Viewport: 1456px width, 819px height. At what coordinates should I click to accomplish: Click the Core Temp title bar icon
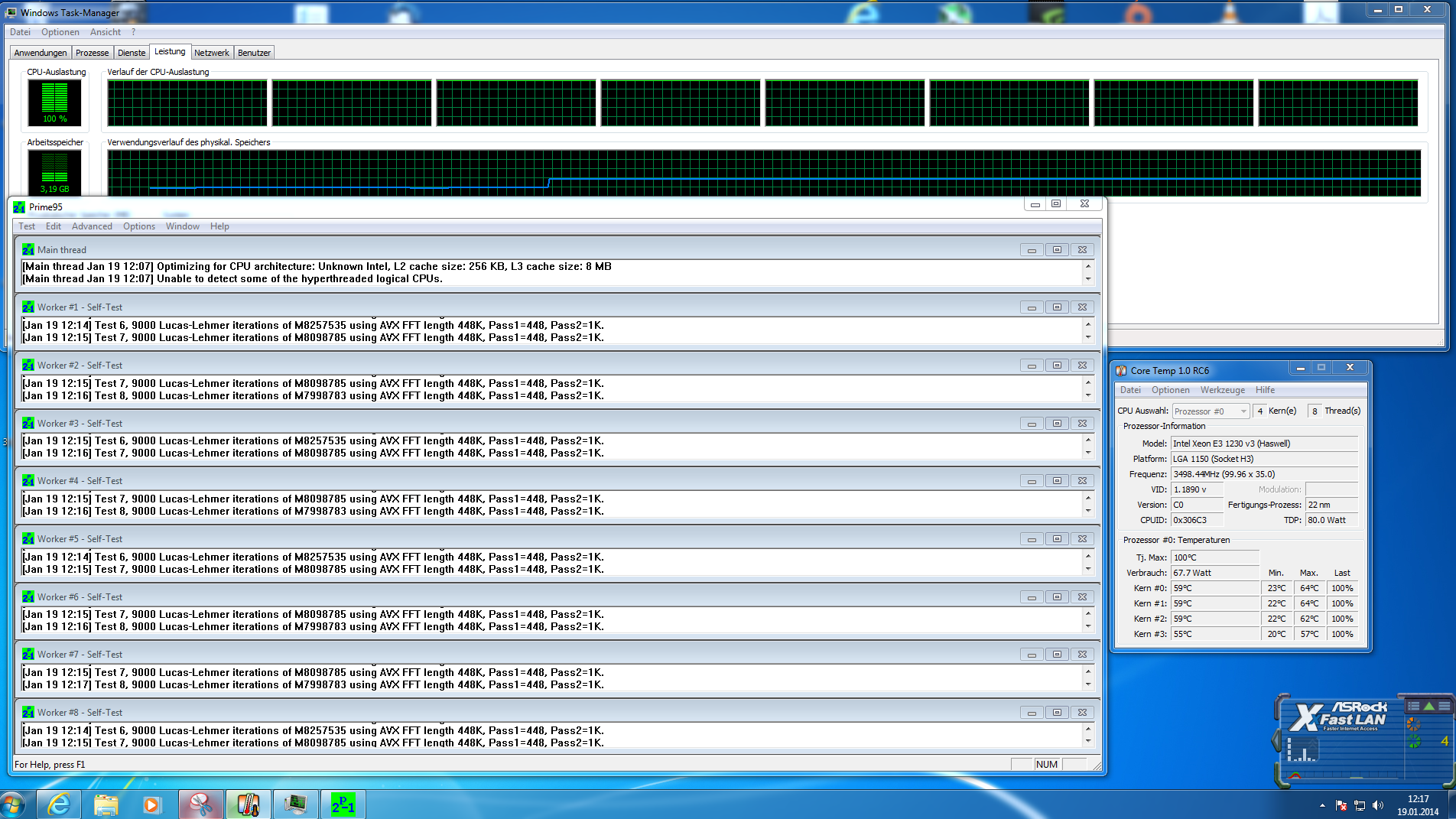(x=1122, y=371)
